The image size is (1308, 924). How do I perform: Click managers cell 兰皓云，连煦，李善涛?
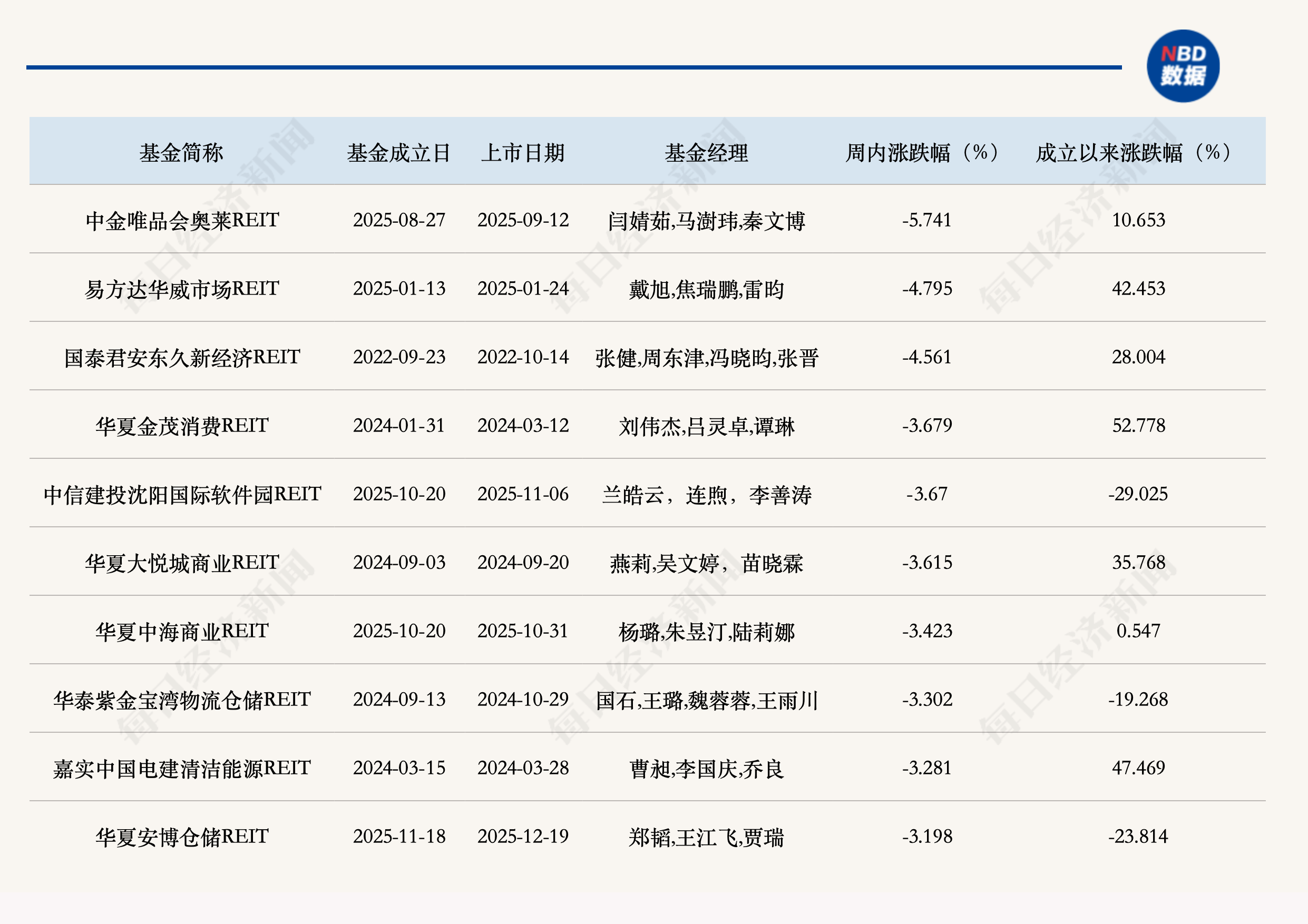(706, 494)
